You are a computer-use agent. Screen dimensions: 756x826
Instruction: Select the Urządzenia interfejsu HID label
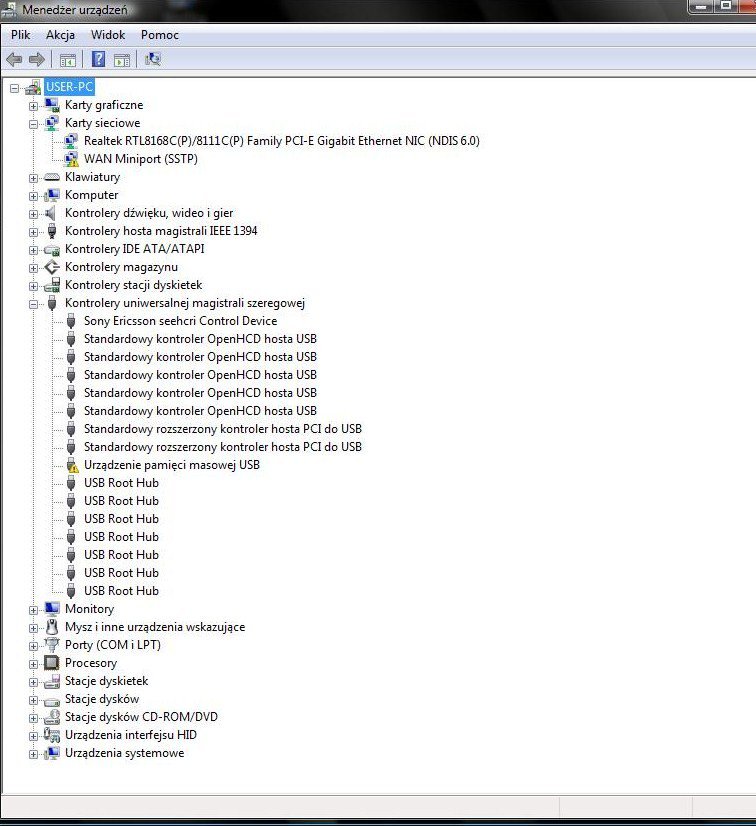[x=131, y=735]
